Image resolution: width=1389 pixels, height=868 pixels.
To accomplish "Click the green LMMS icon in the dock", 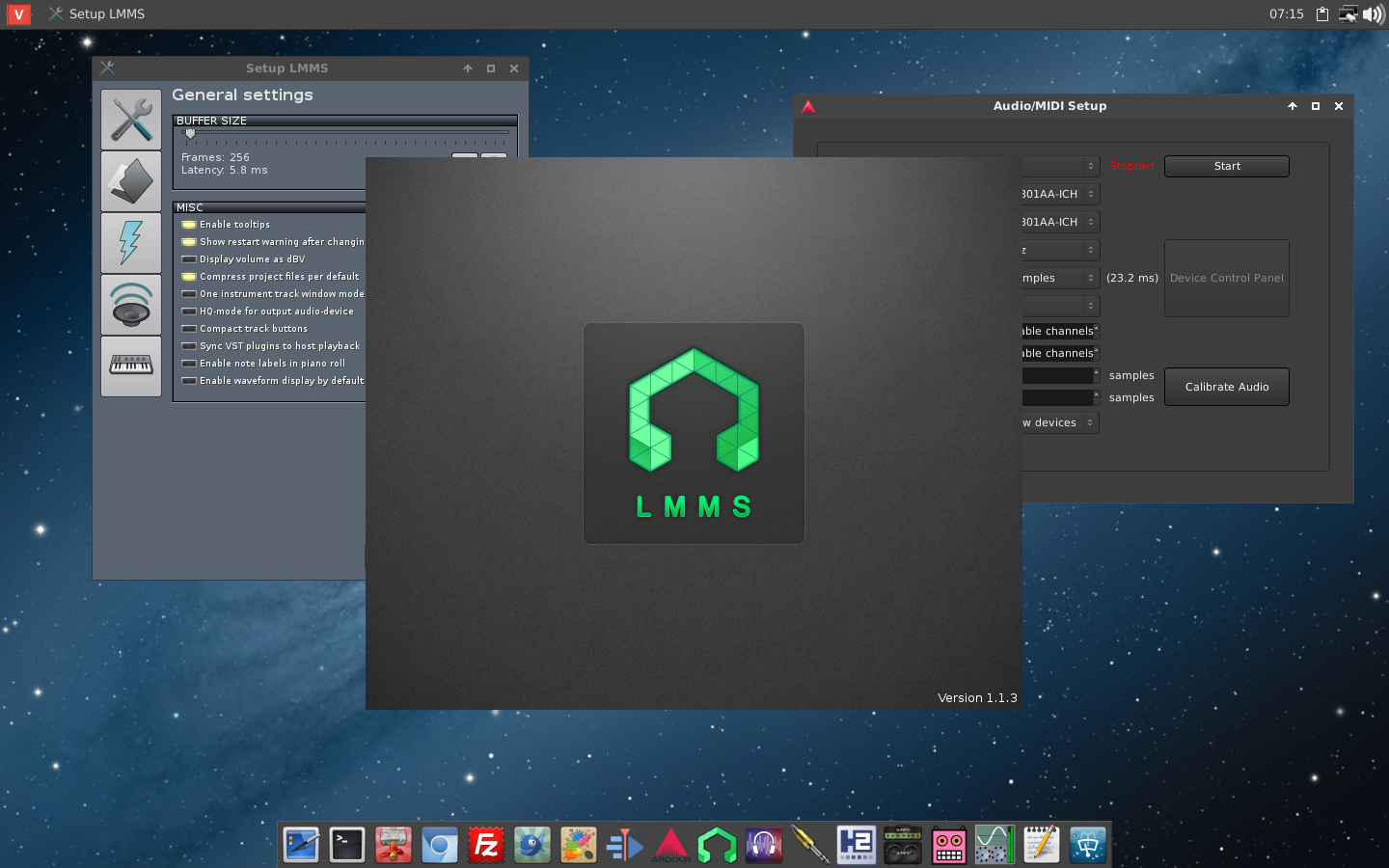I will 718,845.
